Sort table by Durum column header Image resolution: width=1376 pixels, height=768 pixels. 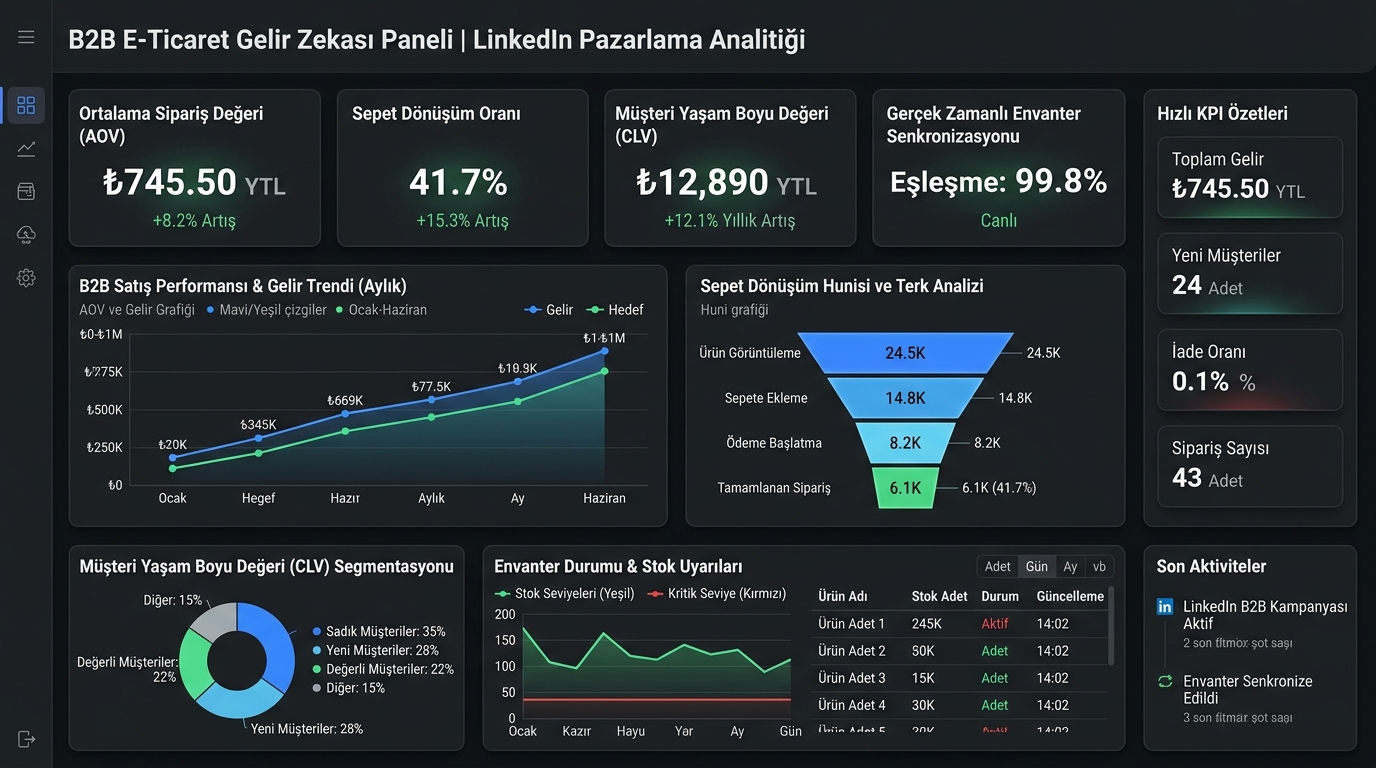1000,596
